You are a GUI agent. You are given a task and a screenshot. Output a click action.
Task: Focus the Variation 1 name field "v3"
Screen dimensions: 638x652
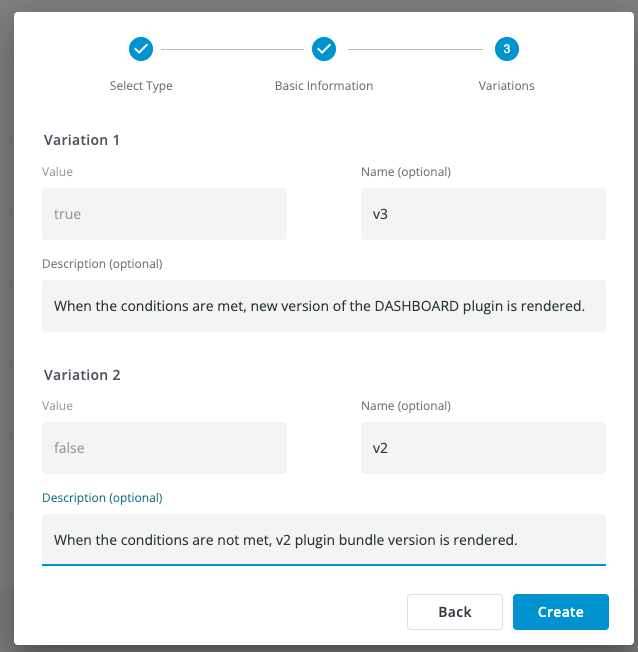tap(483, 214)
